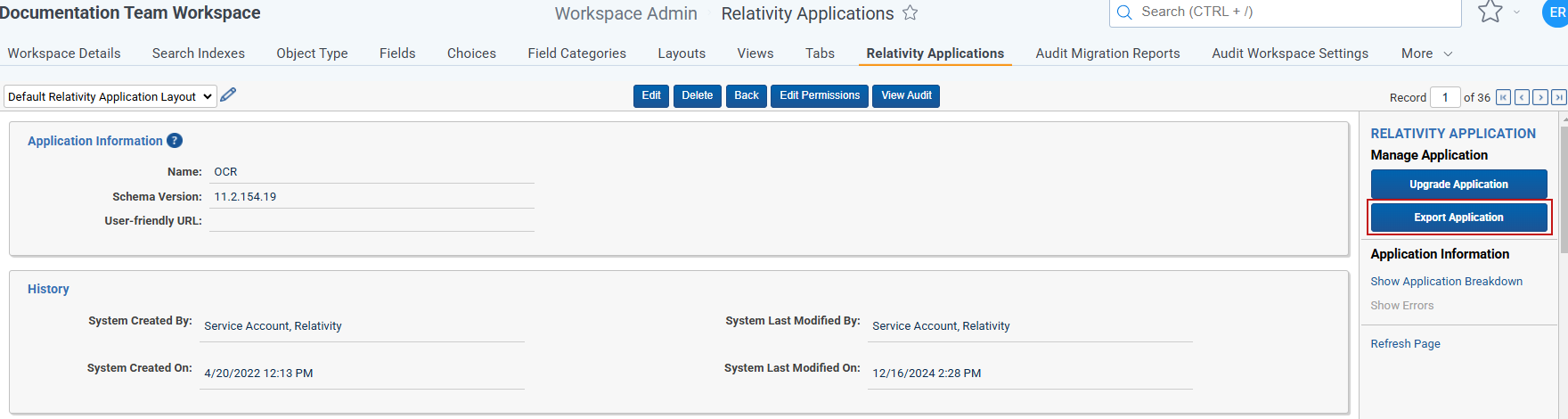Open Audit Migration Reports tab
The image size is (1568, 419).
1107,53
